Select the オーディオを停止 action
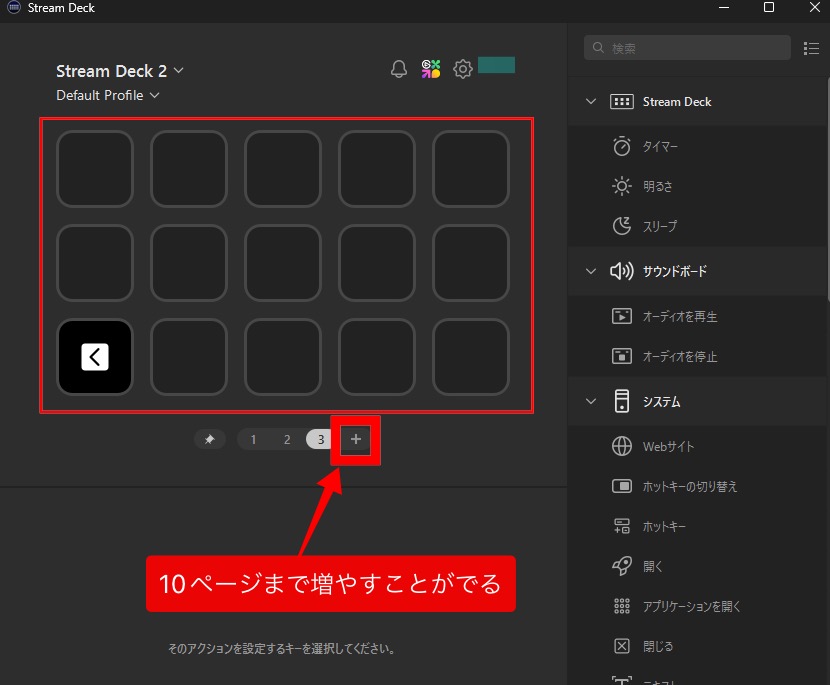Screen dimensions: 830x685 pos(696,356)
